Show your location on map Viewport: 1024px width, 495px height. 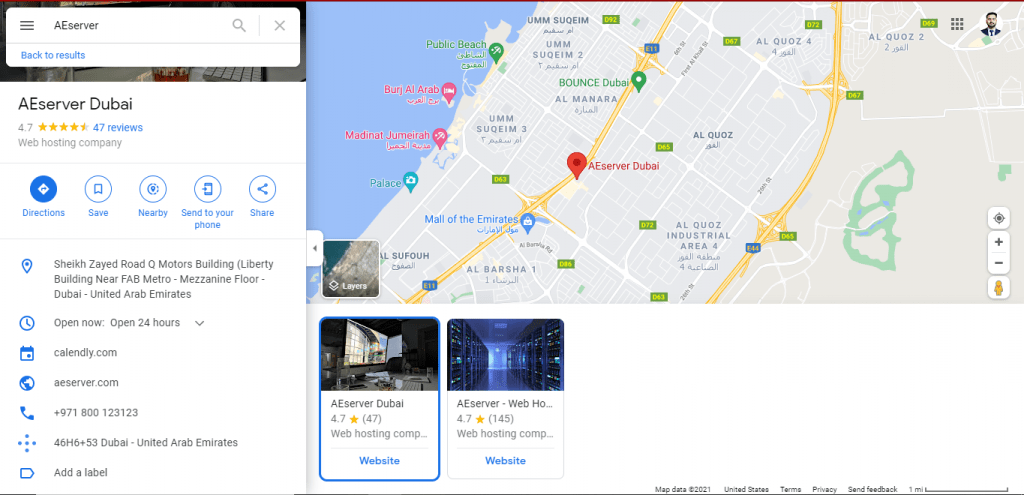998,218
